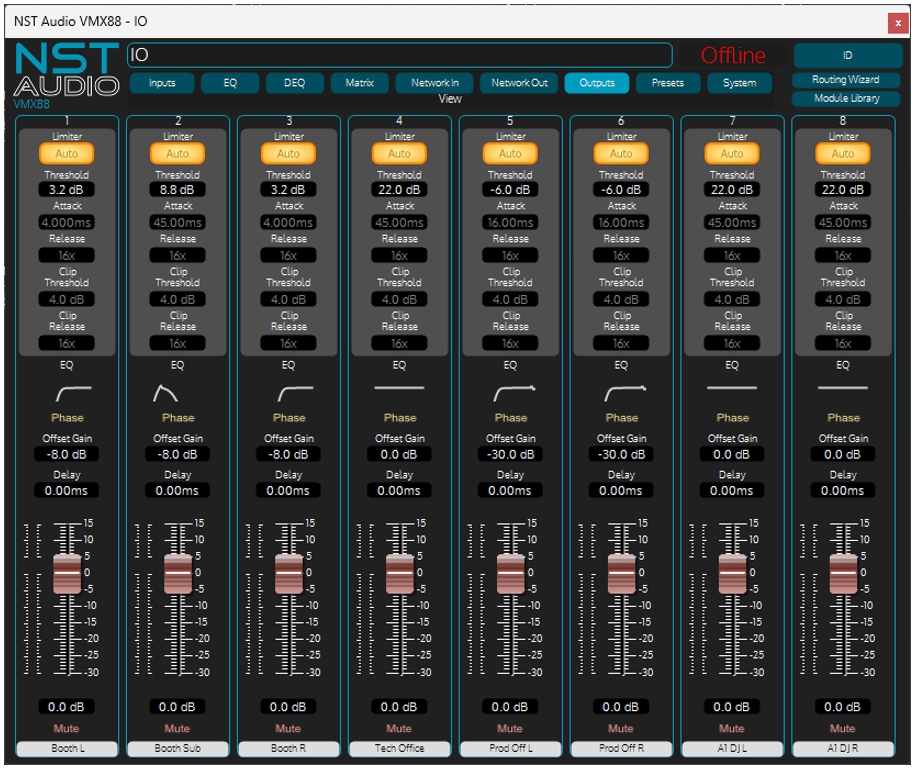Image resolution: width=915 pixels, height=768 pixels.
Task: Open the Routing Wizard
Action: tap(846, 80)
